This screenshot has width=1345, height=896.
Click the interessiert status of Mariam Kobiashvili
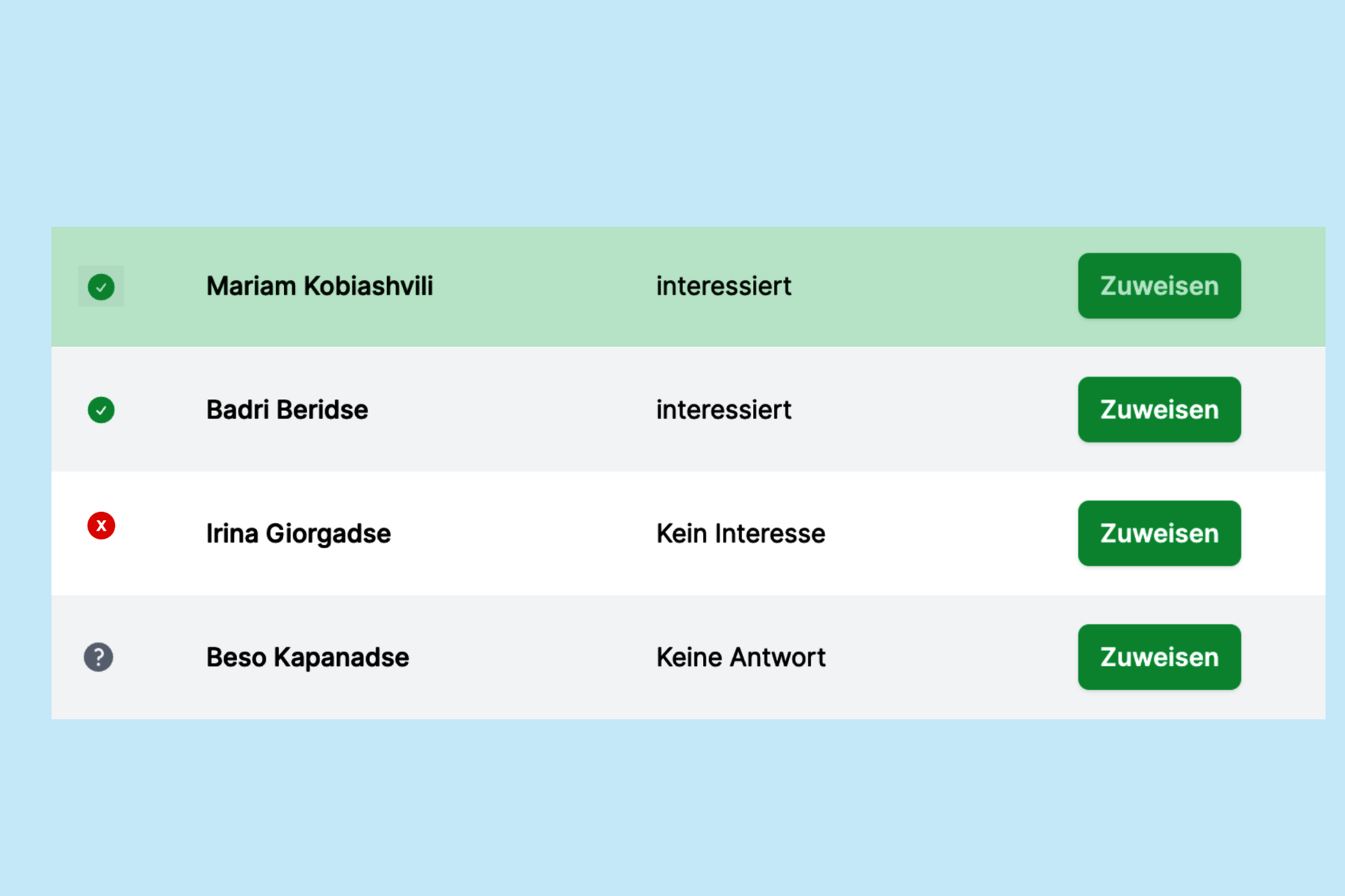click(723, 285)
